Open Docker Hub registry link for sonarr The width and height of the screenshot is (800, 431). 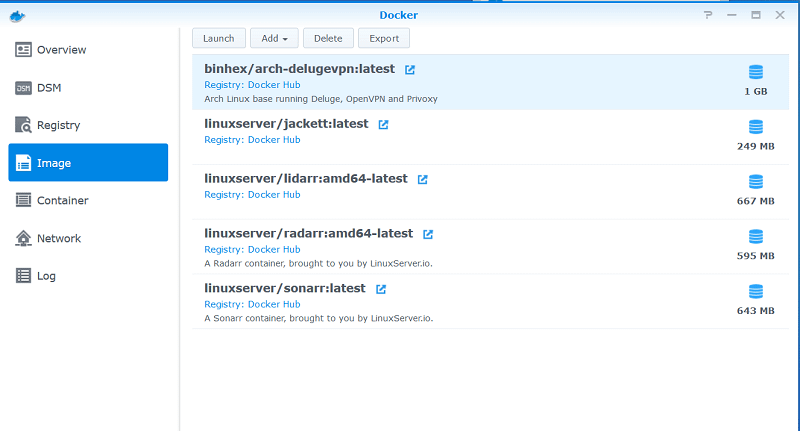coord(274,304)
